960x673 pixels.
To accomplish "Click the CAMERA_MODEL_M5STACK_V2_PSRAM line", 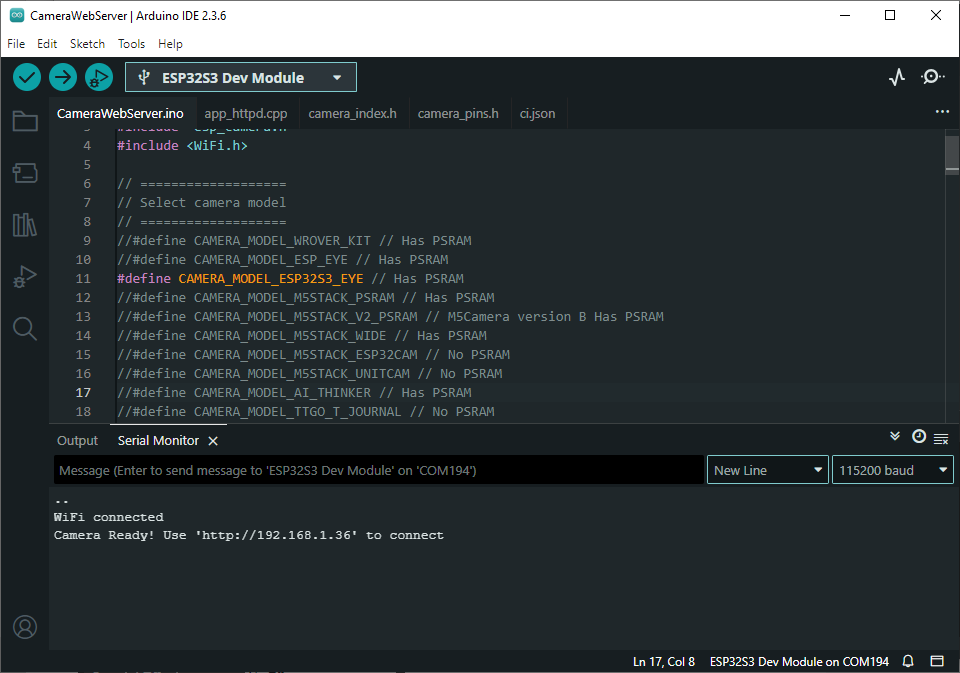I will [391, 317].
